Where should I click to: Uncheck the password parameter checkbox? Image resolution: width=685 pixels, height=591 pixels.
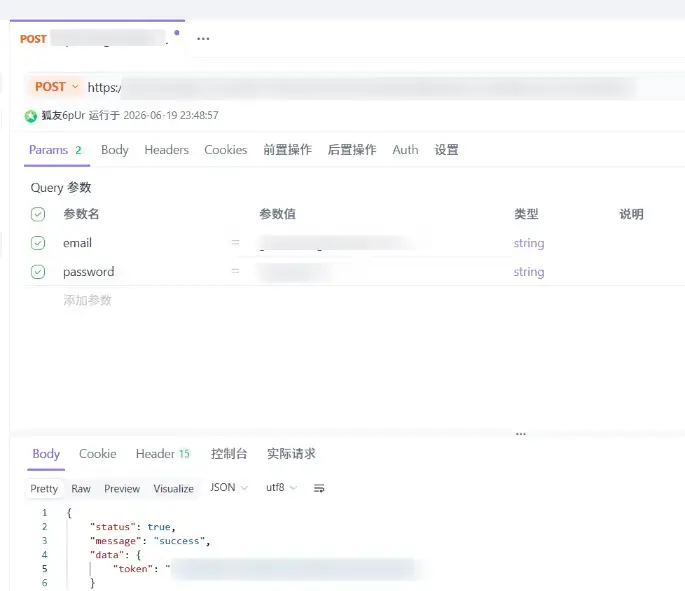point(38,272)
